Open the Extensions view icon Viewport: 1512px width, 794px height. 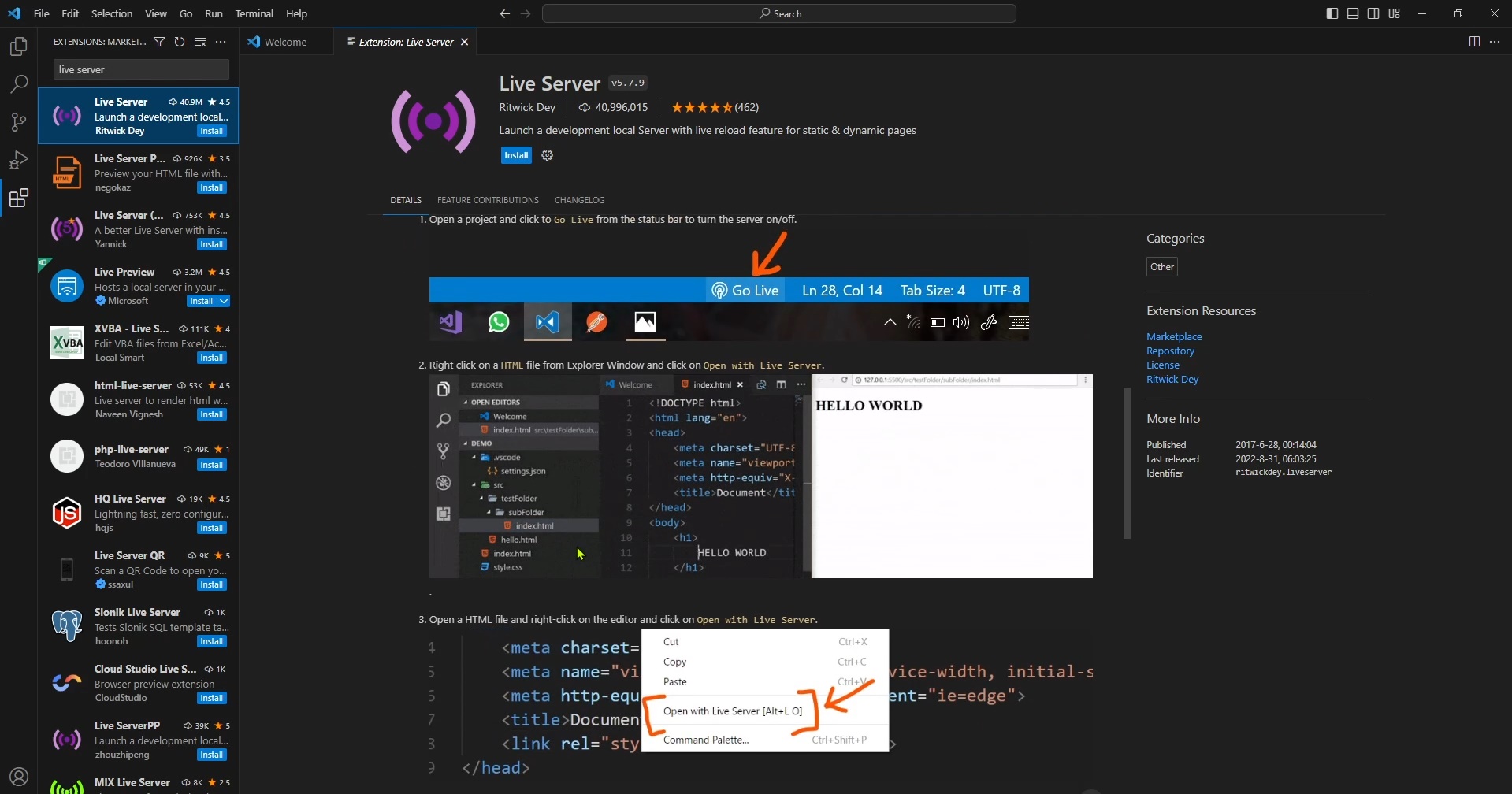coord(19,198)
